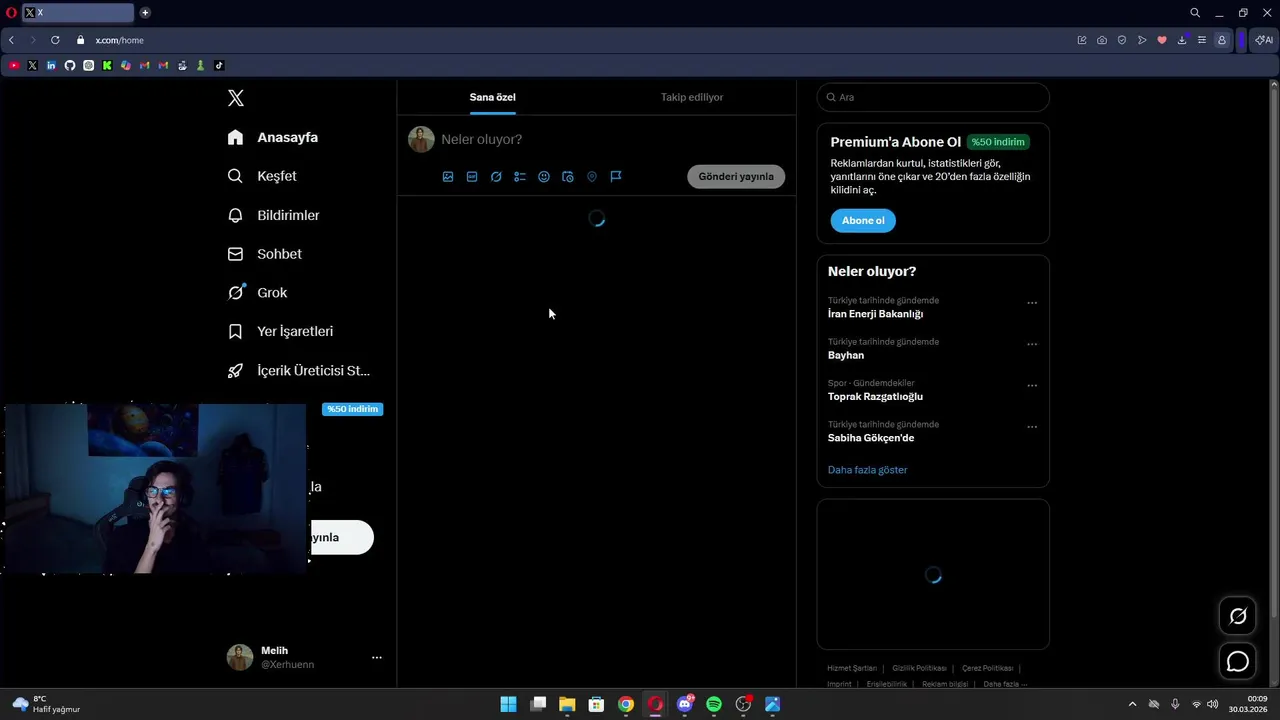Open the floating chat bubble button
The width and height of the screenshot is (1280, 720).
coord(1238,662)
